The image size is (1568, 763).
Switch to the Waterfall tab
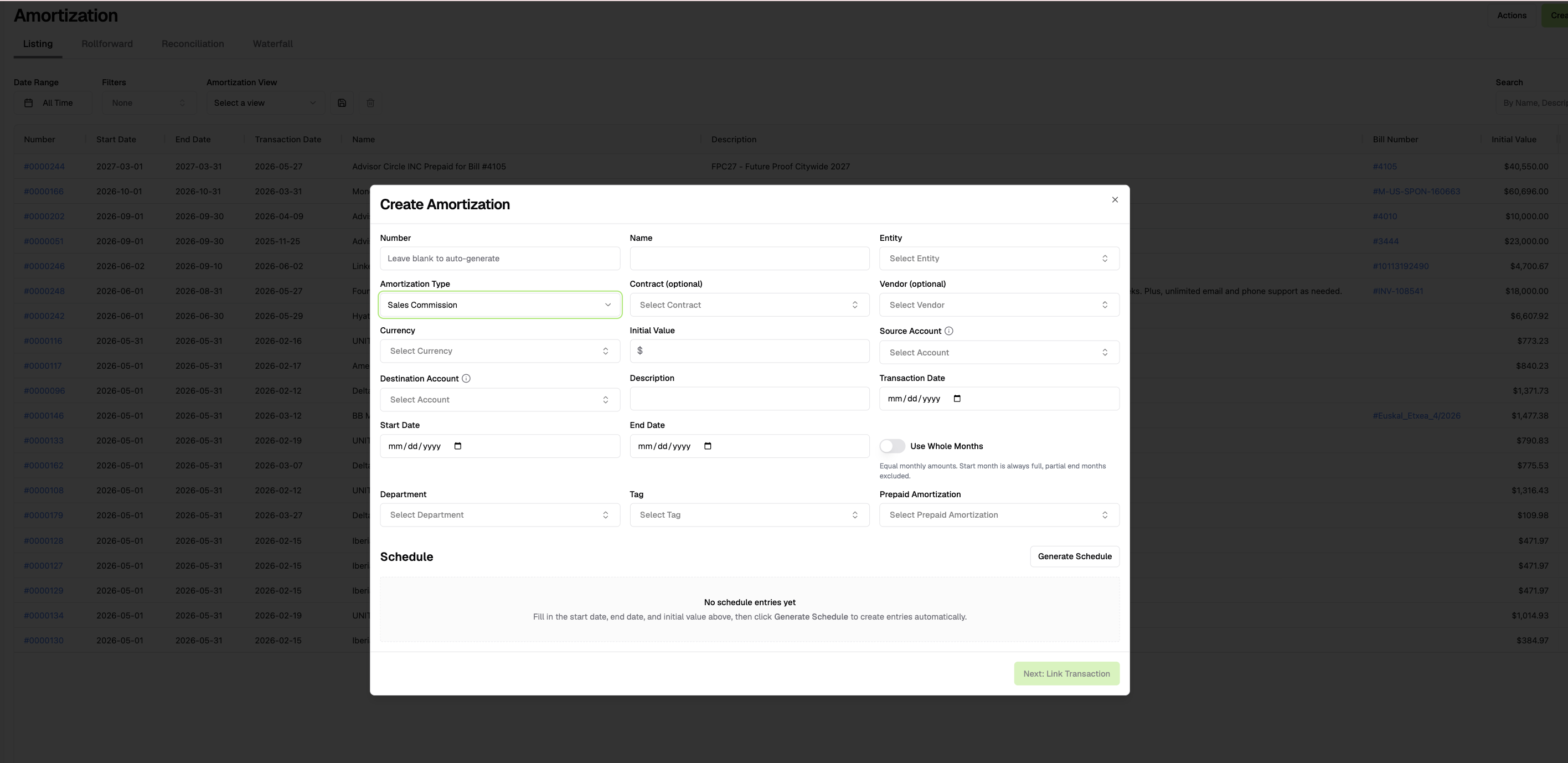(273, 44)
